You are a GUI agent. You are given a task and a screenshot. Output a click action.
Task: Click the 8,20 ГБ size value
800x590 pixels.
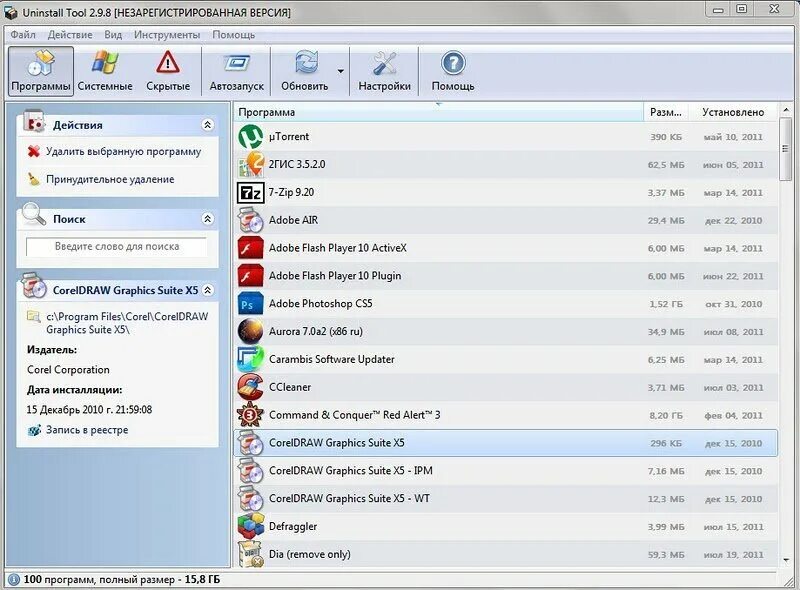[666, 415]
